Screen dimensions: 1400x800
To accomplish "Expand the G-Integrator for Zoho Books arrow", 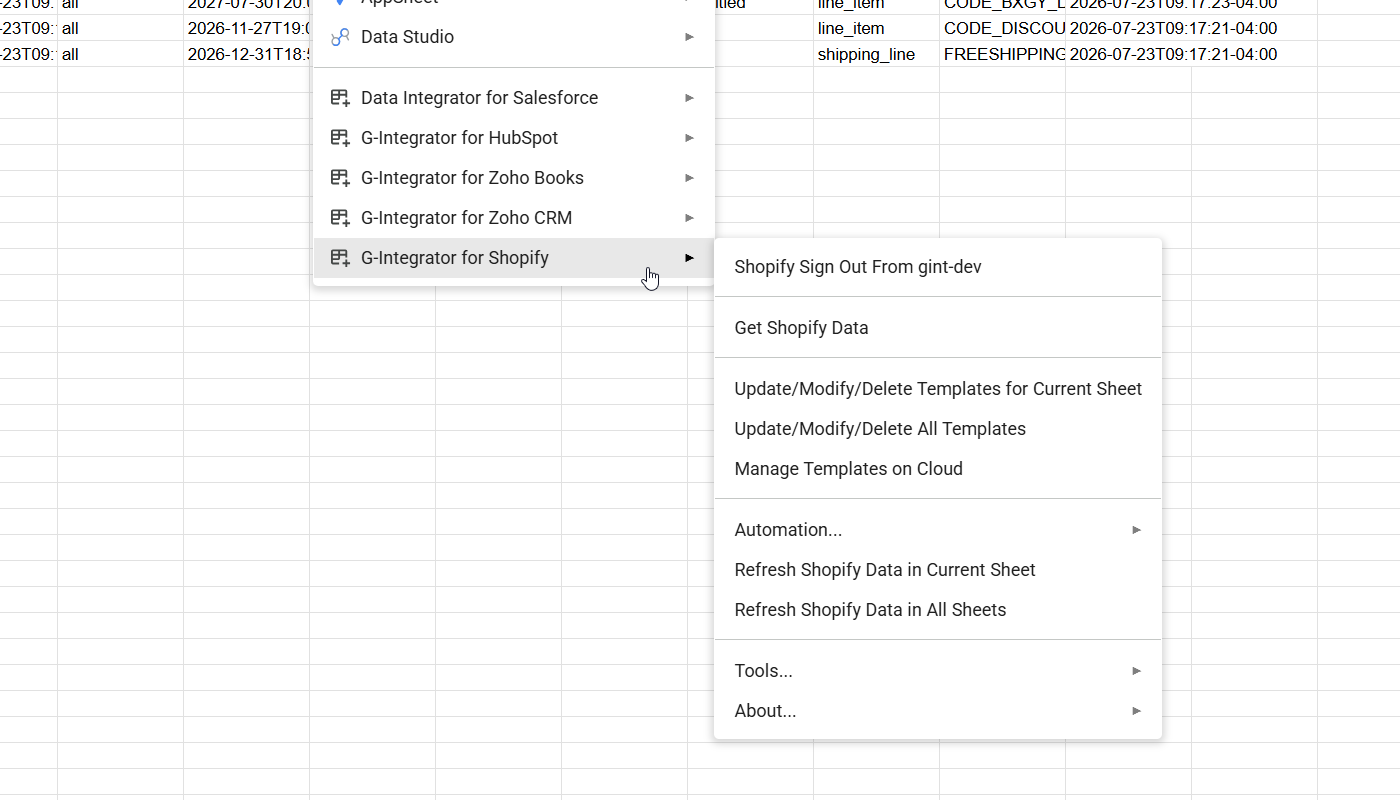I will click(689, 178).
